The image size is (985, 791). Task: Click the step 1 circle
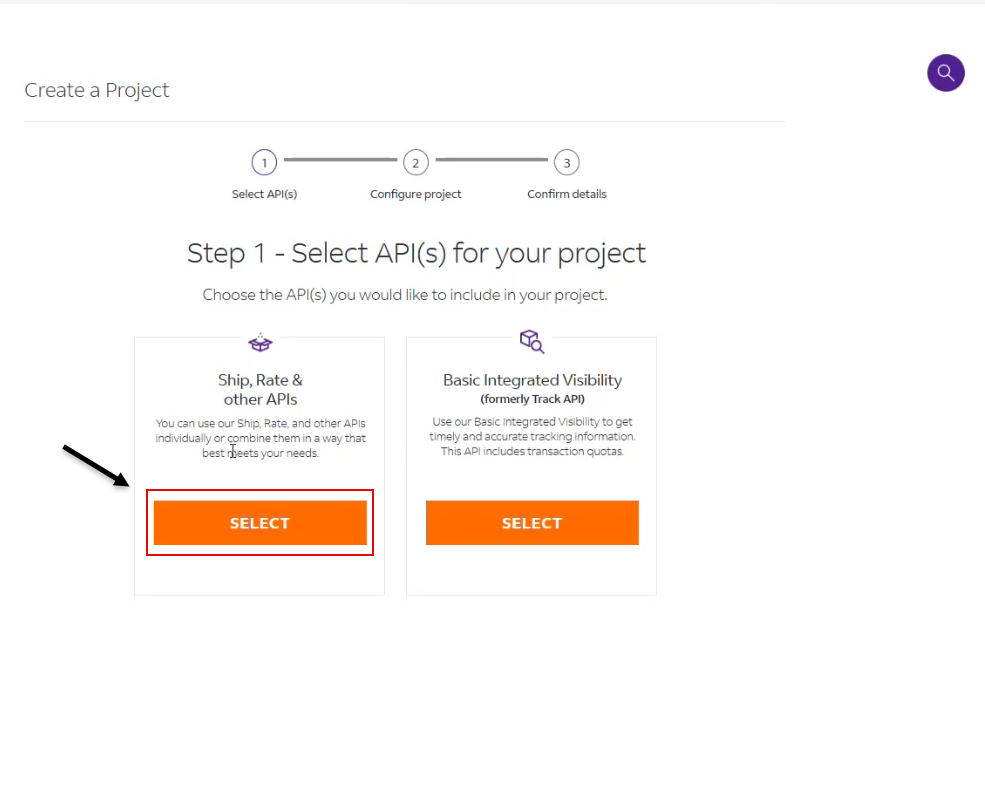[264, 162]
